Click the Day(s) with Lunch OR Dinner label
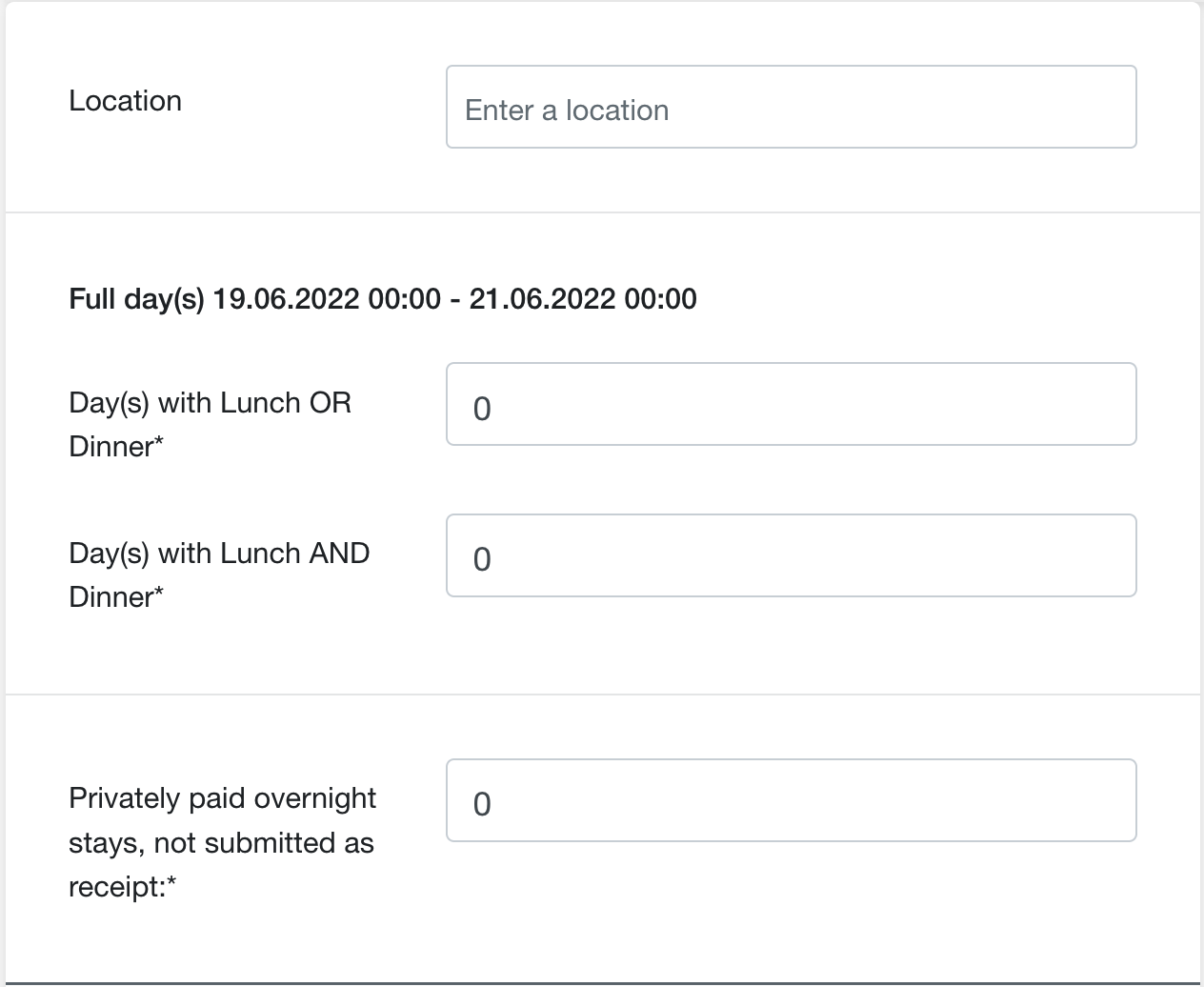Image resolution: width=1204 pixels, height=987 pixels. [210, 424]
